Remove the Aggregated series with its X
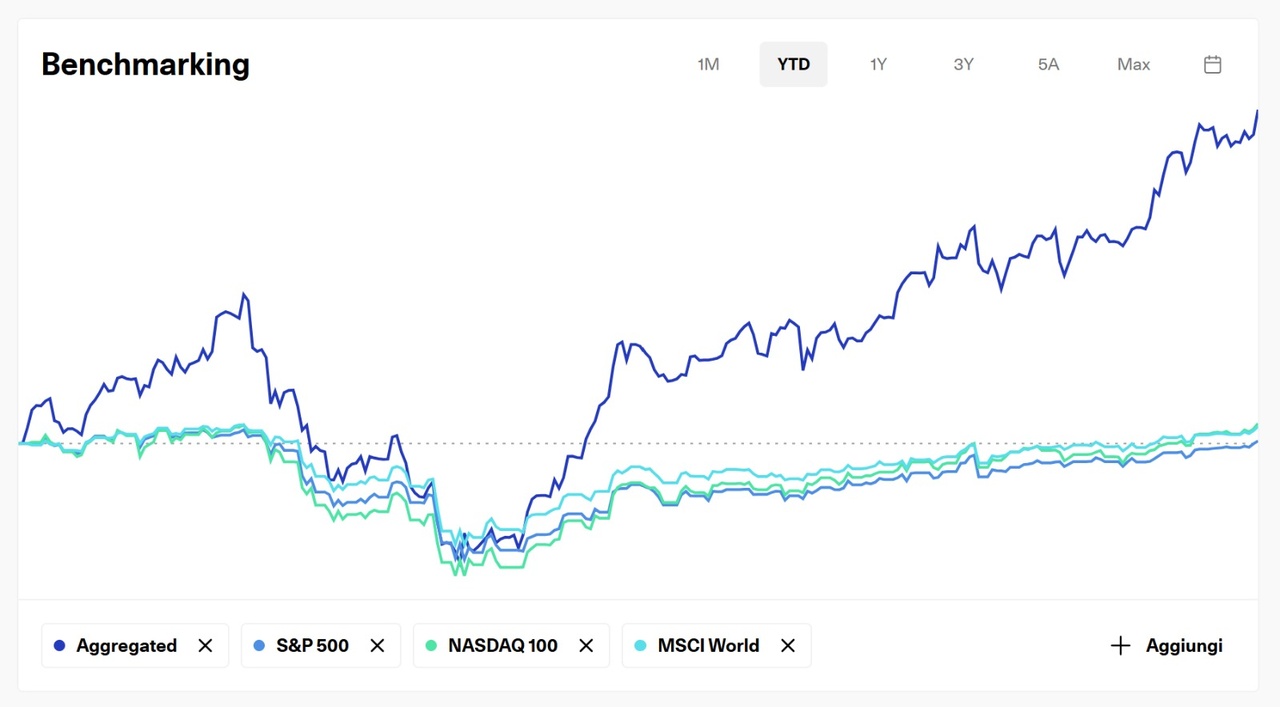The image size is (1280, 707). 205,646
